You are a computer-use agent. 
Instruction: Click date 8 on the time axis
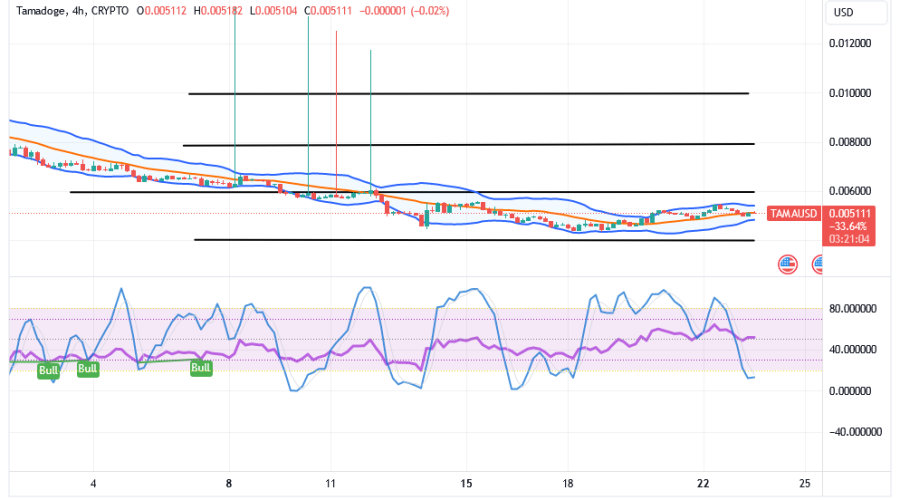pos(228,483)
